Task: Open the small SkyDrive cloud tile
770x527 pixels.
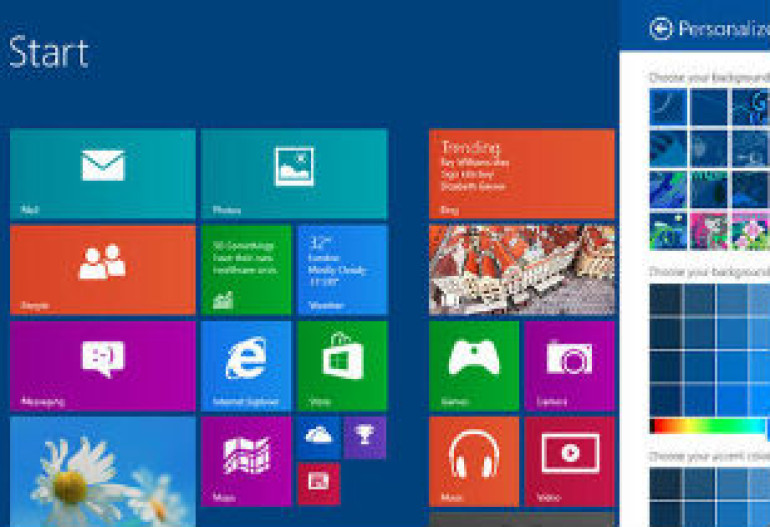Action: point(318,438)
